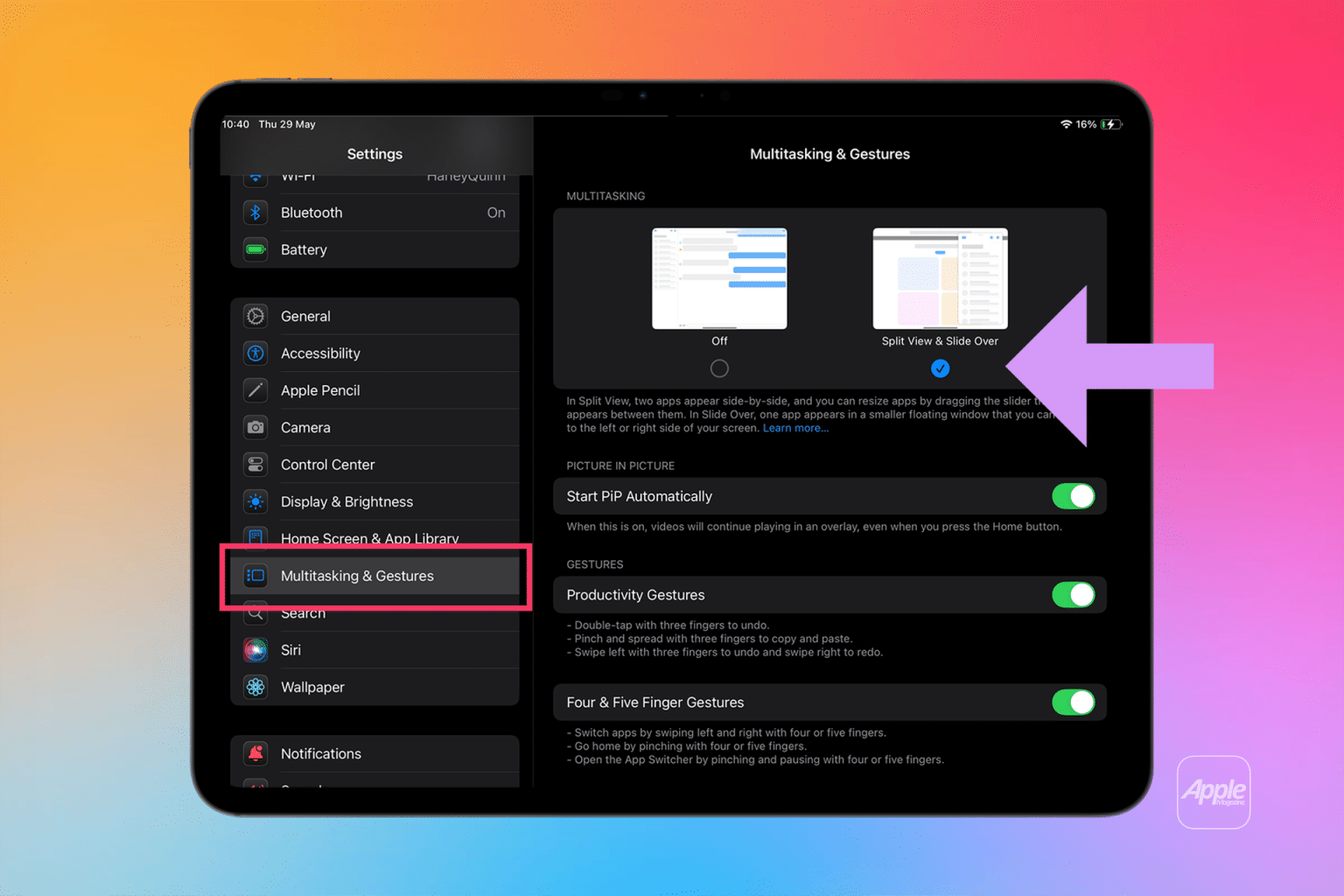
Task: Open Display & Brightness via its sun icon
Action: click(x=255, y=501)
